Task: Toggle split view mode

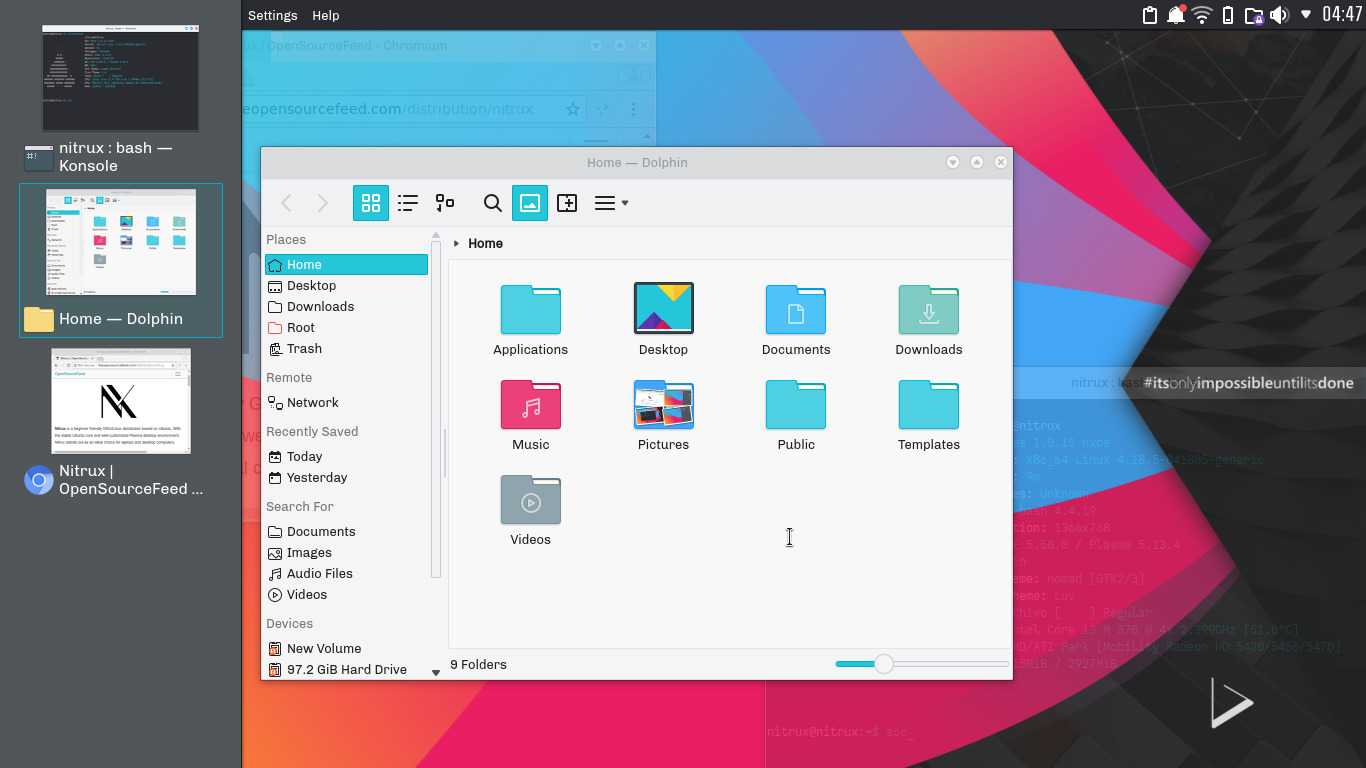Action: click(x=566, y=202)
